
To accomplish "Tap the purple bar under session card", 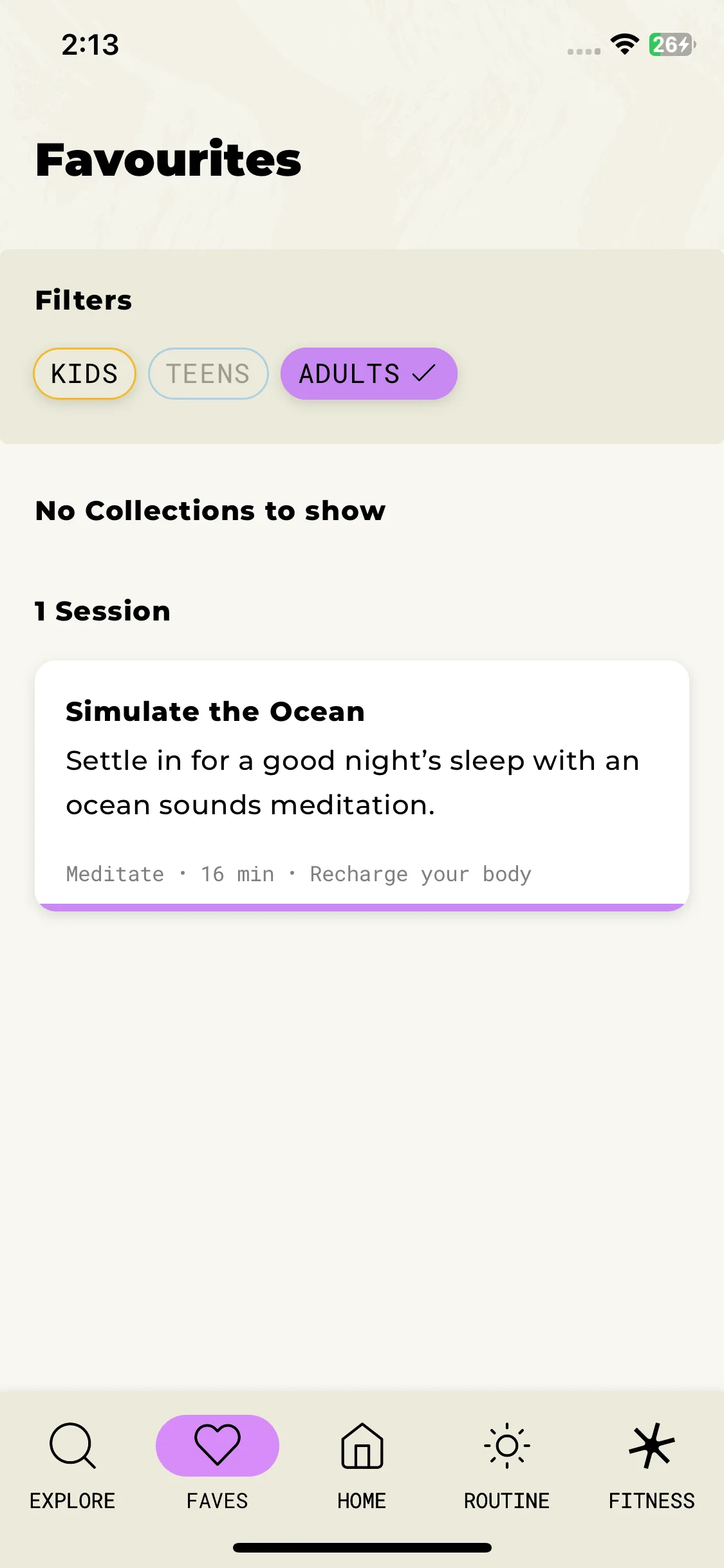I will point(362,907).
